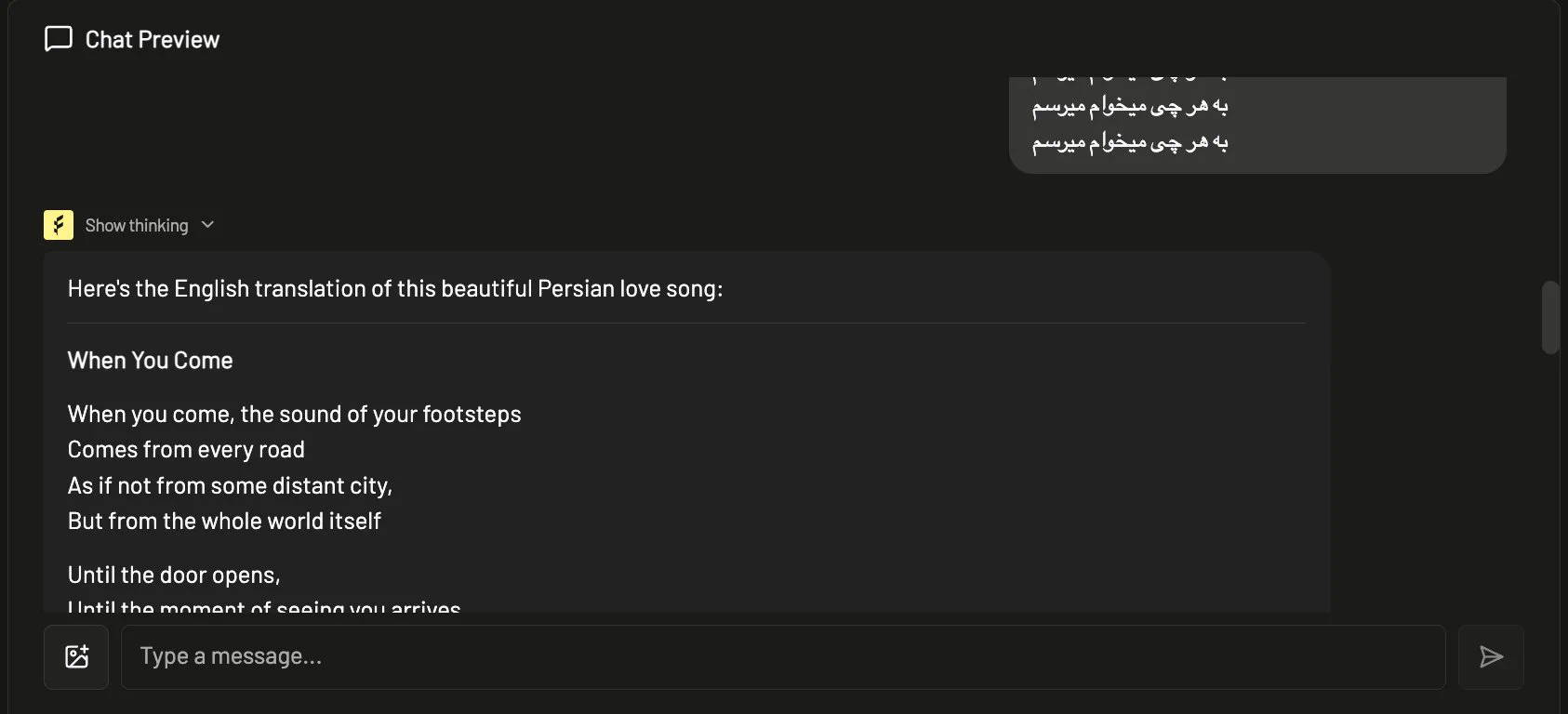Click the Comes from every road line
1568x714 pixels.
coord(186,450)
